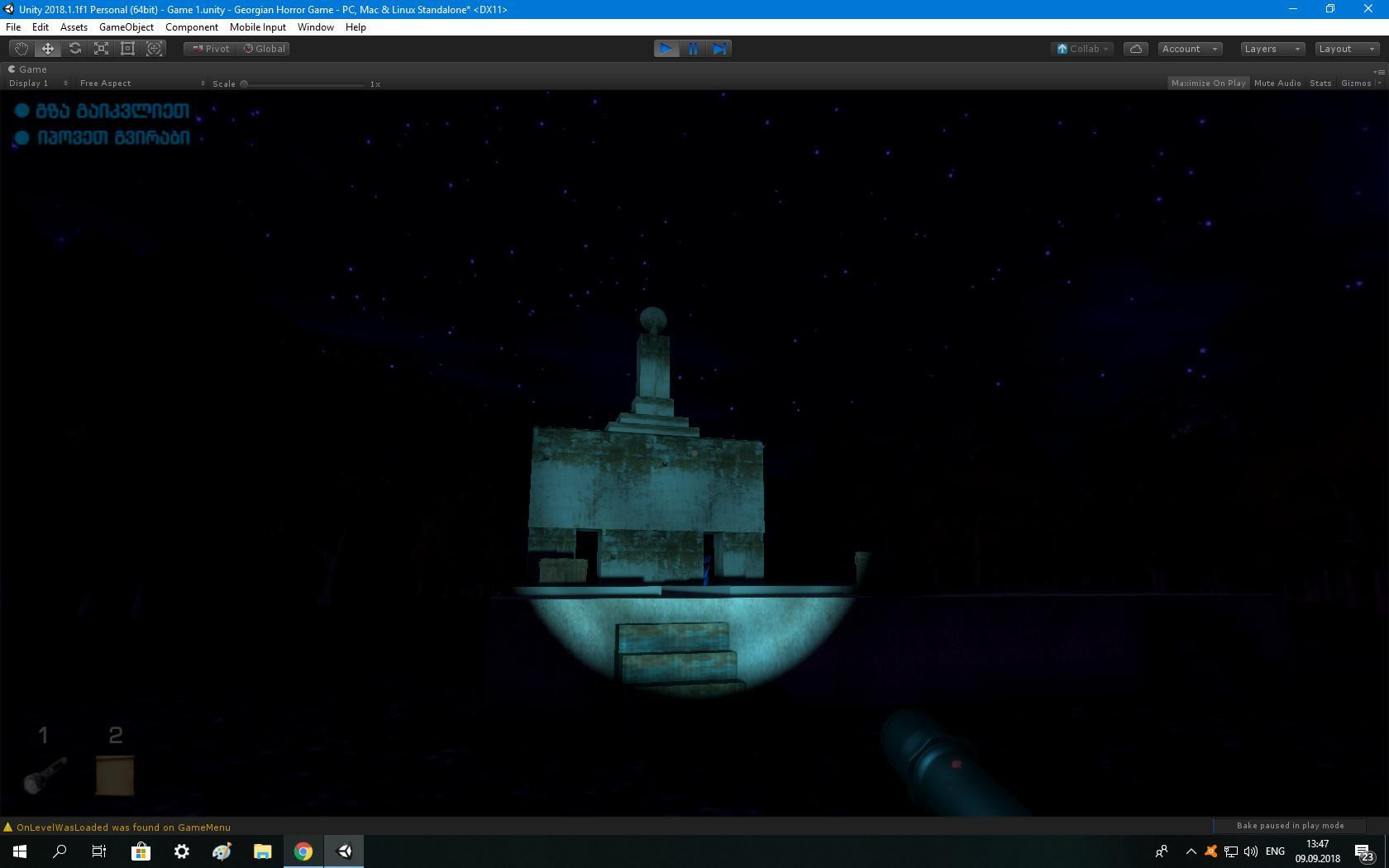This screenshot has width=1389, height=868.
Task: Open the Collab dropdown
Action: click(x=1082, y=49)
